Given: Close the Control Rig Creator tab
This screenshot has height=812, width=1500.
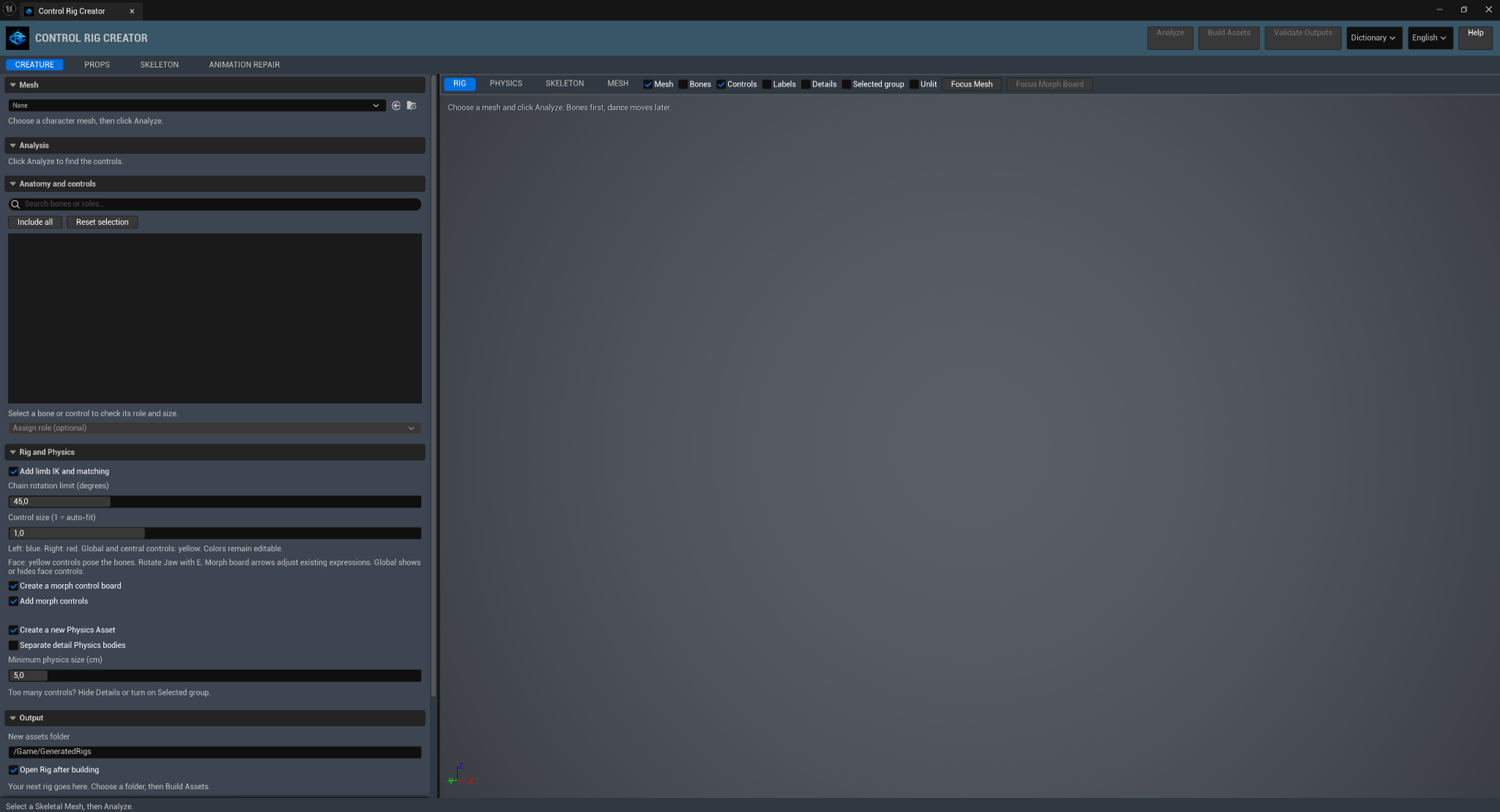Looking at the screenshot, I should [x=132, y=11].
